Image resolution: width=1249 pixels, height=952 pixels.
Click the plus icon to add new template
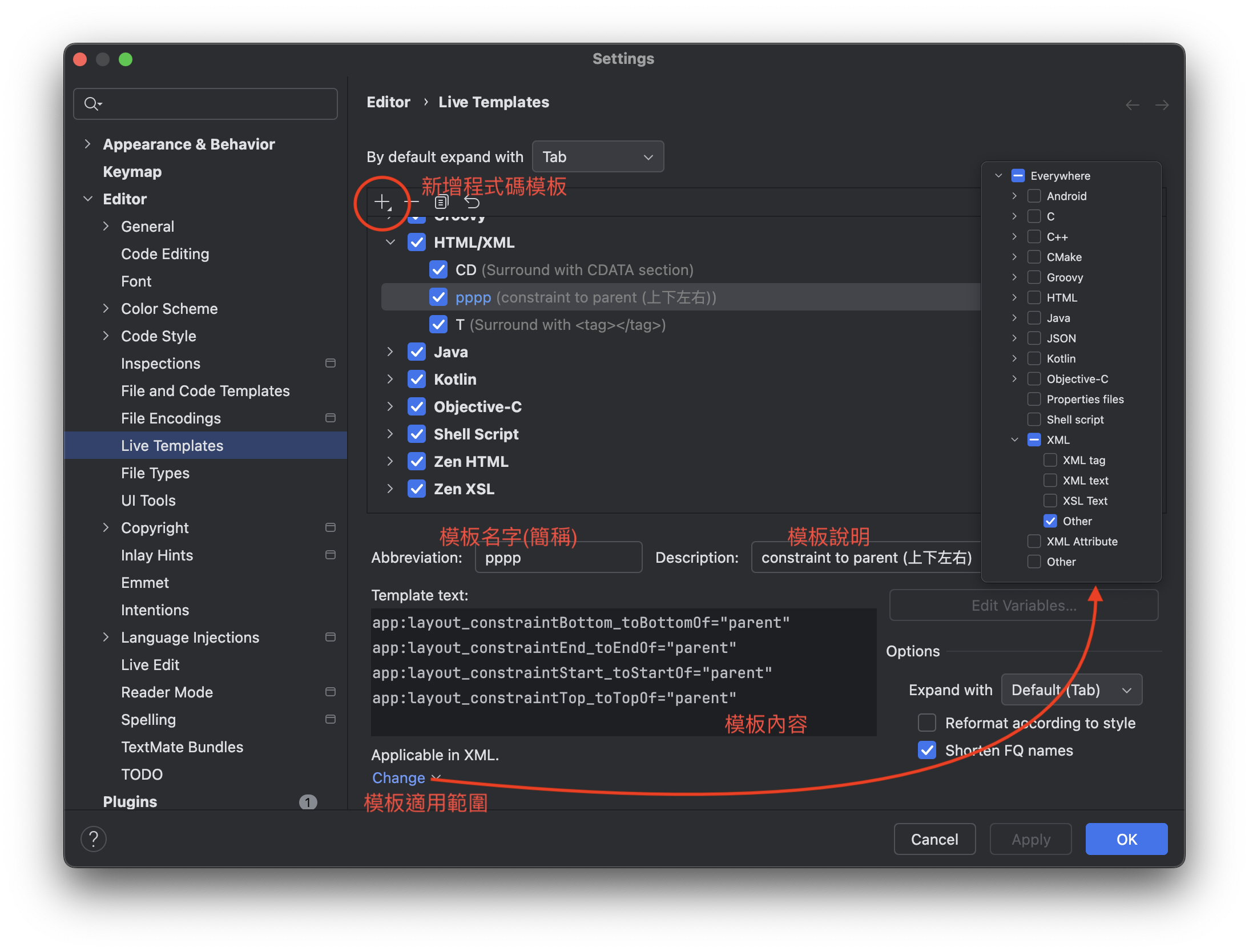coord(381,202)
